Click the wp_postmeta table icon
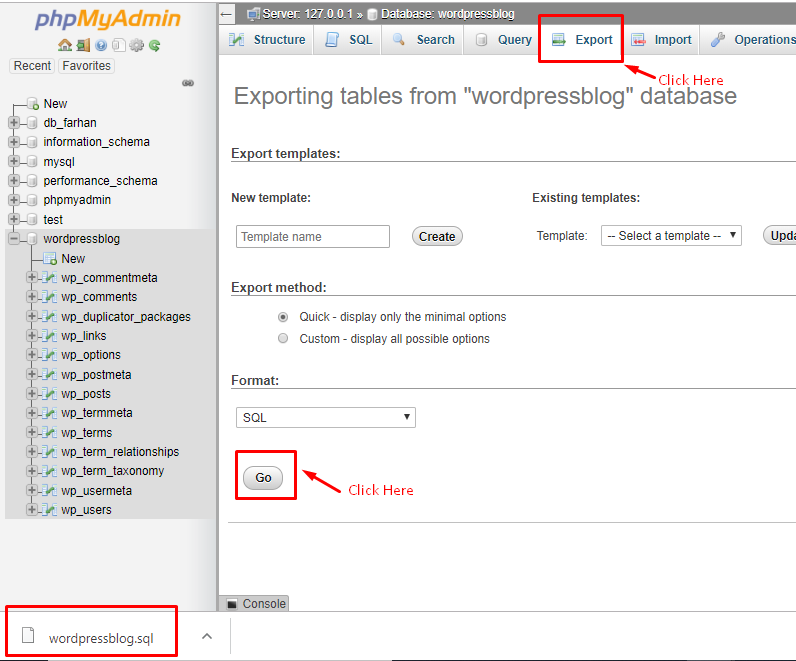Image resolution: width=796 pixels, height=661 pixels. (x=49, y=374)
